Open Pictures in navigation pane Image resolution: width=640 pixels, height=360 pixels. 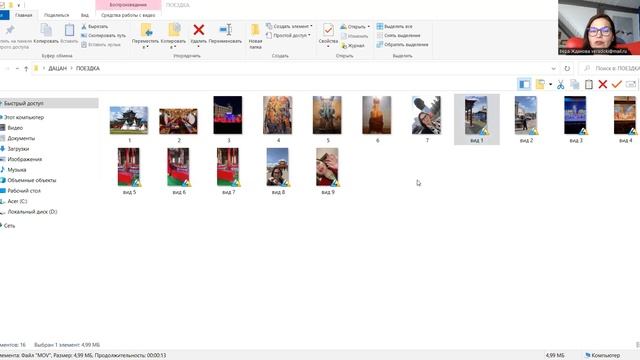tap(24, 159)
